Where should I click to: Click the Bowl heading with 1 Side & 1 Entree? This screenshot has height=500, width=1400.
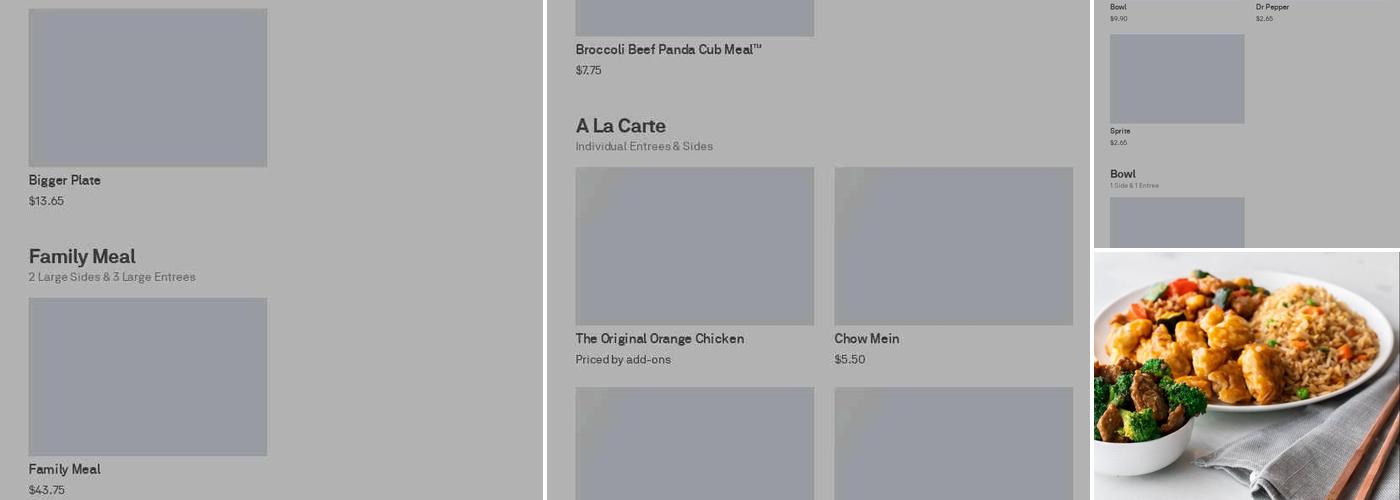pos(1123,174)
